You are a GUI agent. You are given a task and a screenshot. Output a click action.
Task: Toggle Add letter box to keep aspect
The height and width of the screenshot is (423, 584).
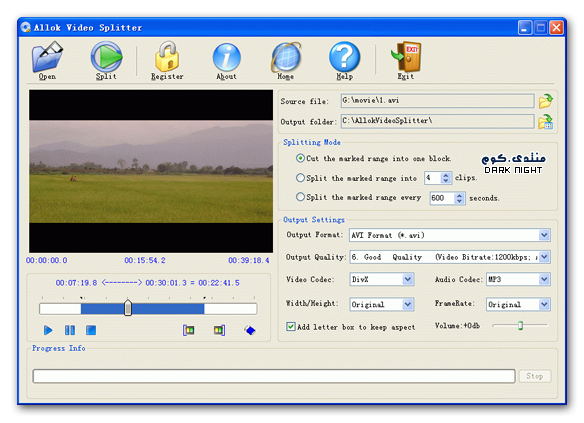click(x=291, y=327)
